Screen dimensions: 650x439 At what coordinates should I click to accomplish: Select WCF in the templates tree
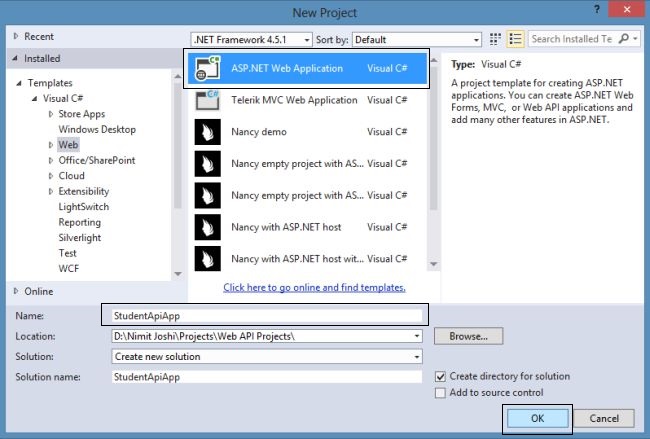69,269
